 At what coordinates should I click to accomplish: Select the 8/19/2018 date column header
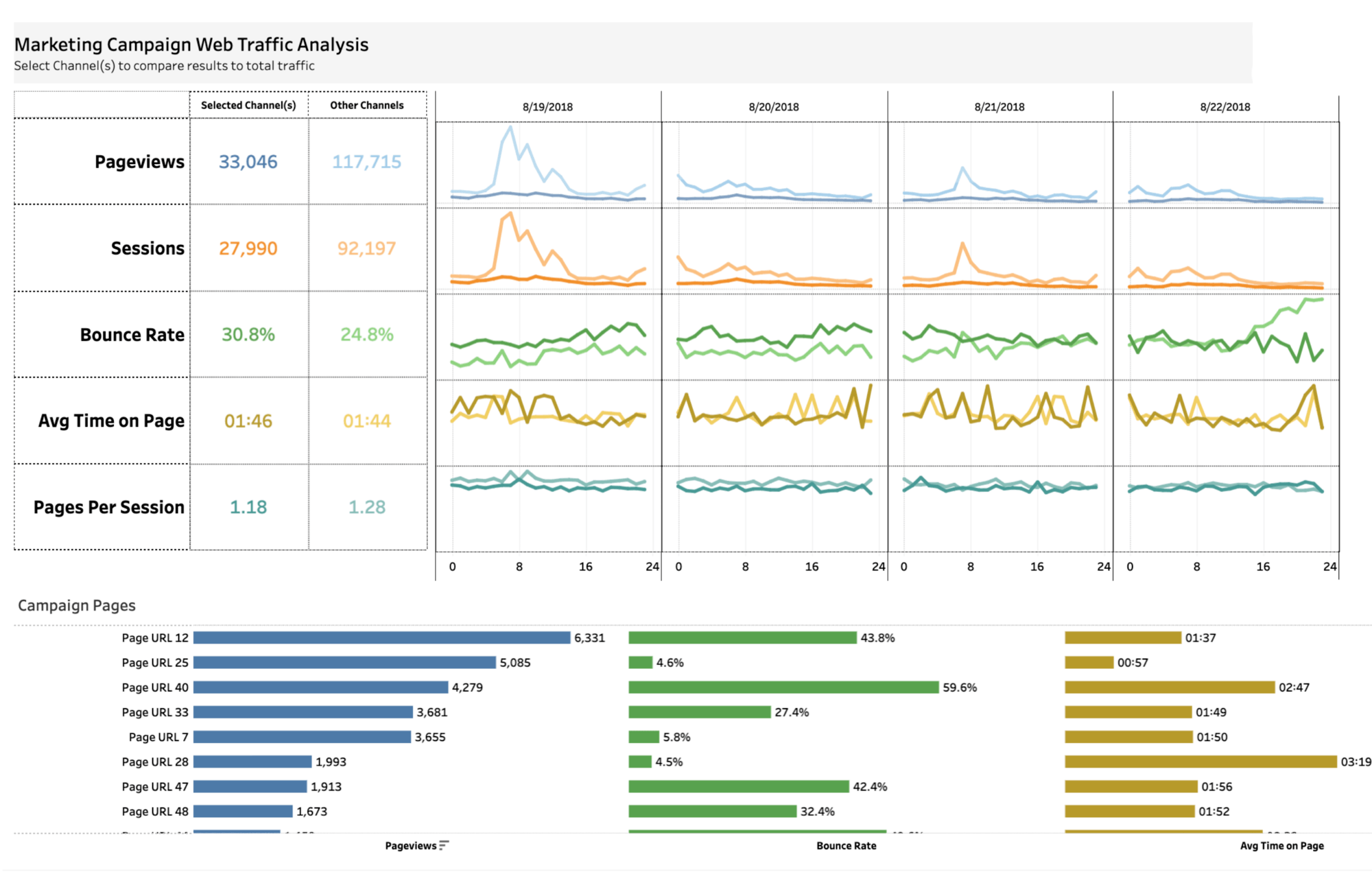tap(547, 107)
